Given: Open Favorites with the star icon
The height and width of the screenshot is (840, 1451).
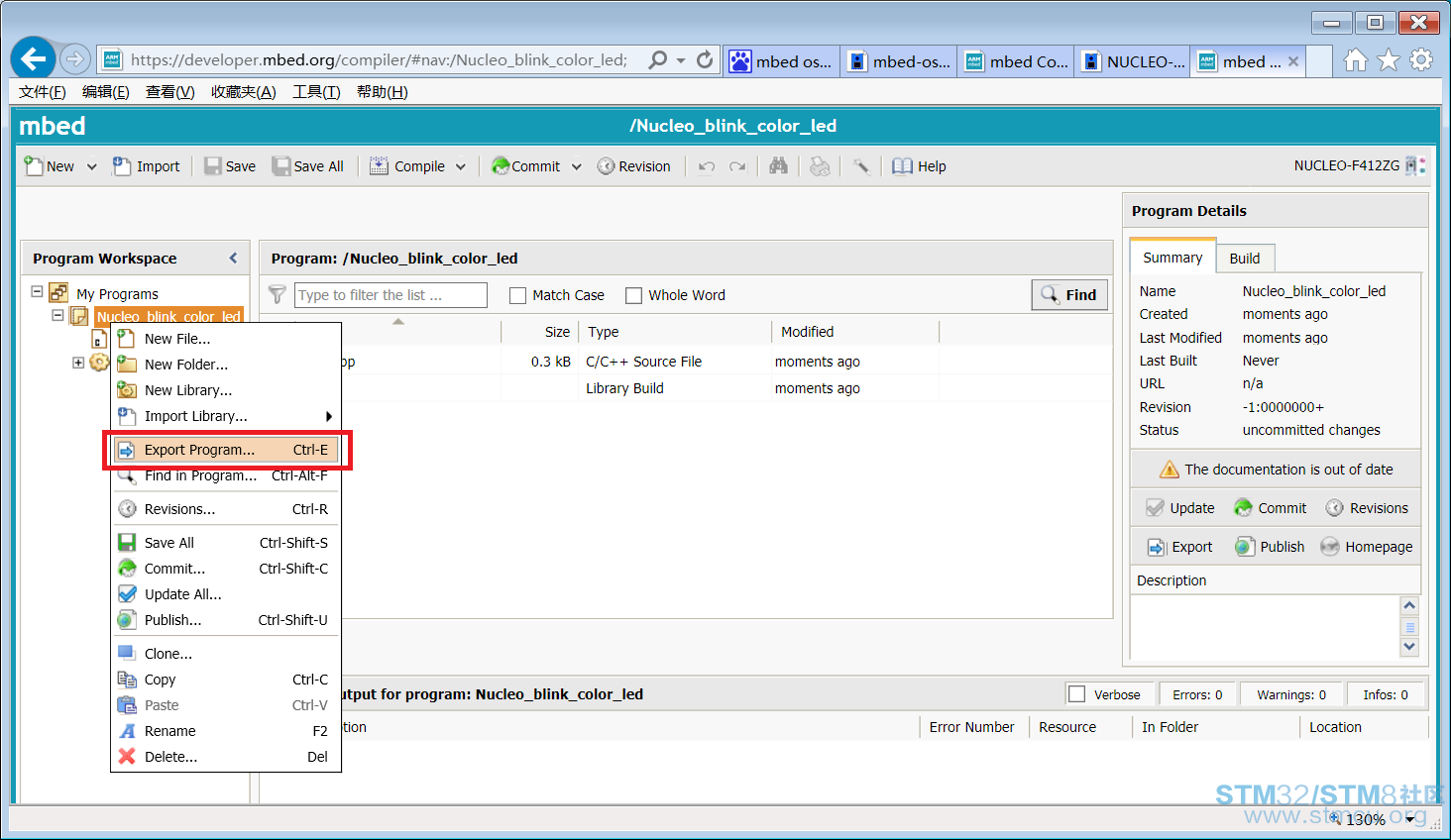Looking at the screenshot, I should [1389, 60].
